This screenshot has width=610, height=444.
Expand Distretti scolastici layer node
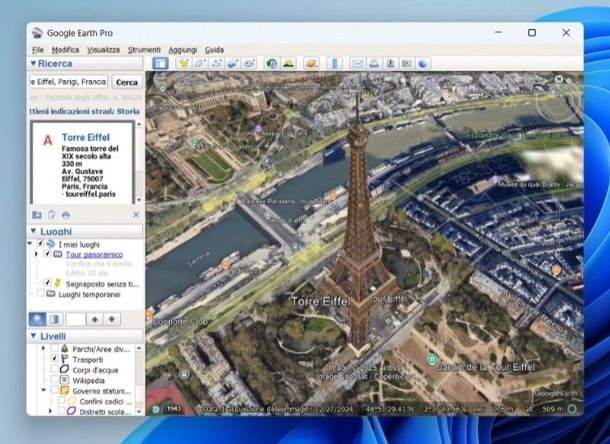pos(50,411)
